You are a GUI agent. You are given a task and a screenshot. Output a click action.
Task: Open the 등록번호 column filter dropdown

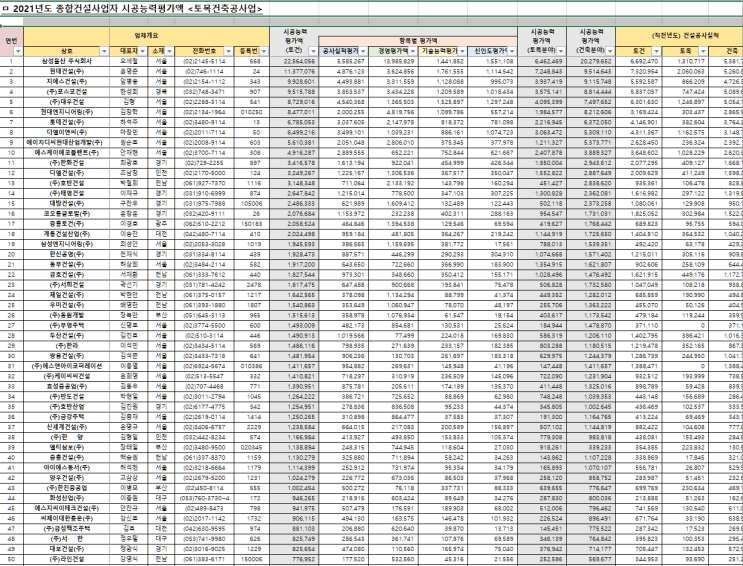pos(264,51)
